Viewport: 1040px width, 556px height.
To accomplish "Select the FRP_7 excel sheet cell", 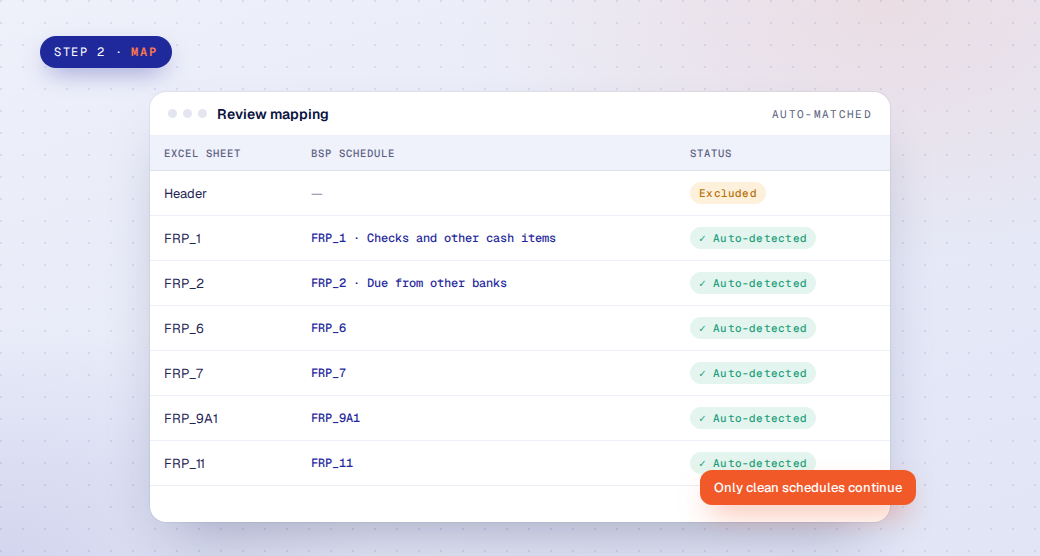I will tap(183, 374).
